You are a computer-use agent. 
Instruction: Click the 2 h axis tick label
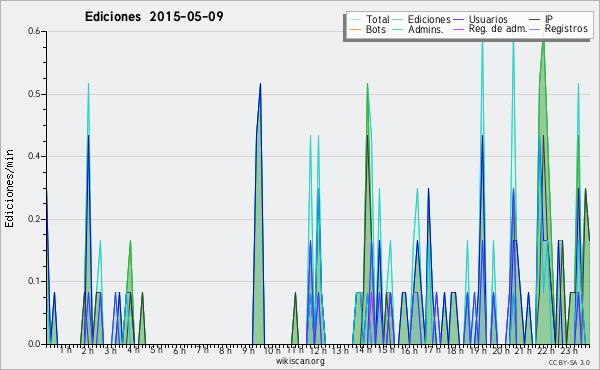pyautogui.click(x=88, y=350)
